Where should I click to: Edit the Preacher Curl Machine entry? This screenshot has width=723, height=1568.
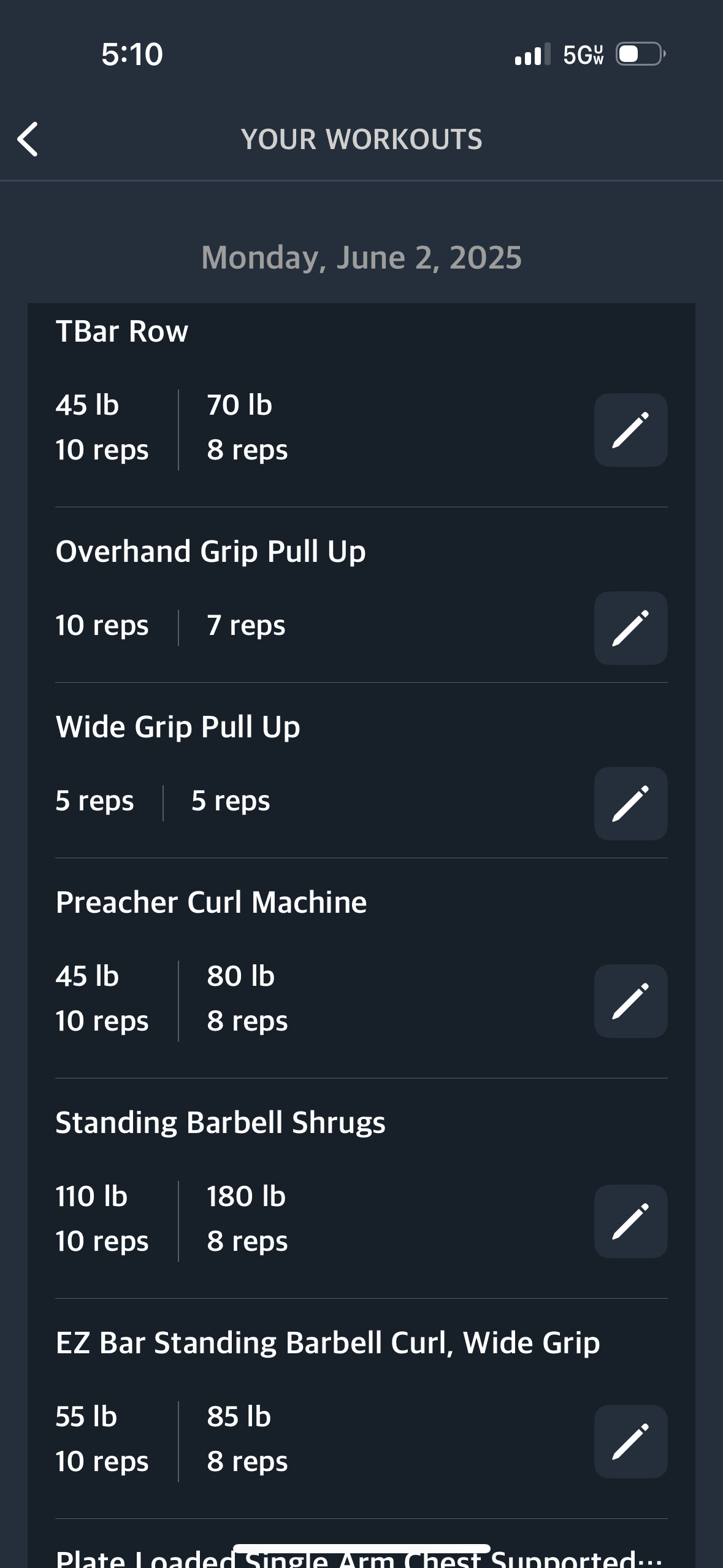(x=630, y=1001)
